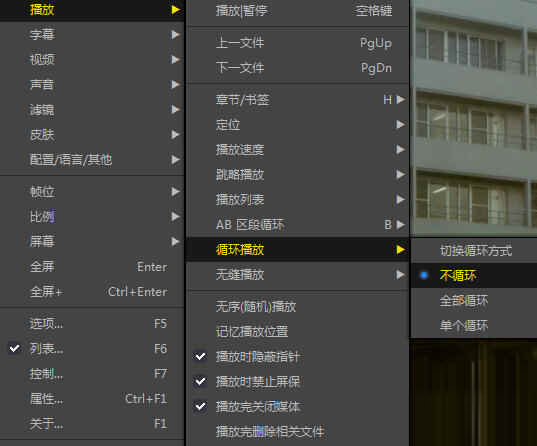
Task: Open the 滤镜 submenu
Action: (92, 110)
